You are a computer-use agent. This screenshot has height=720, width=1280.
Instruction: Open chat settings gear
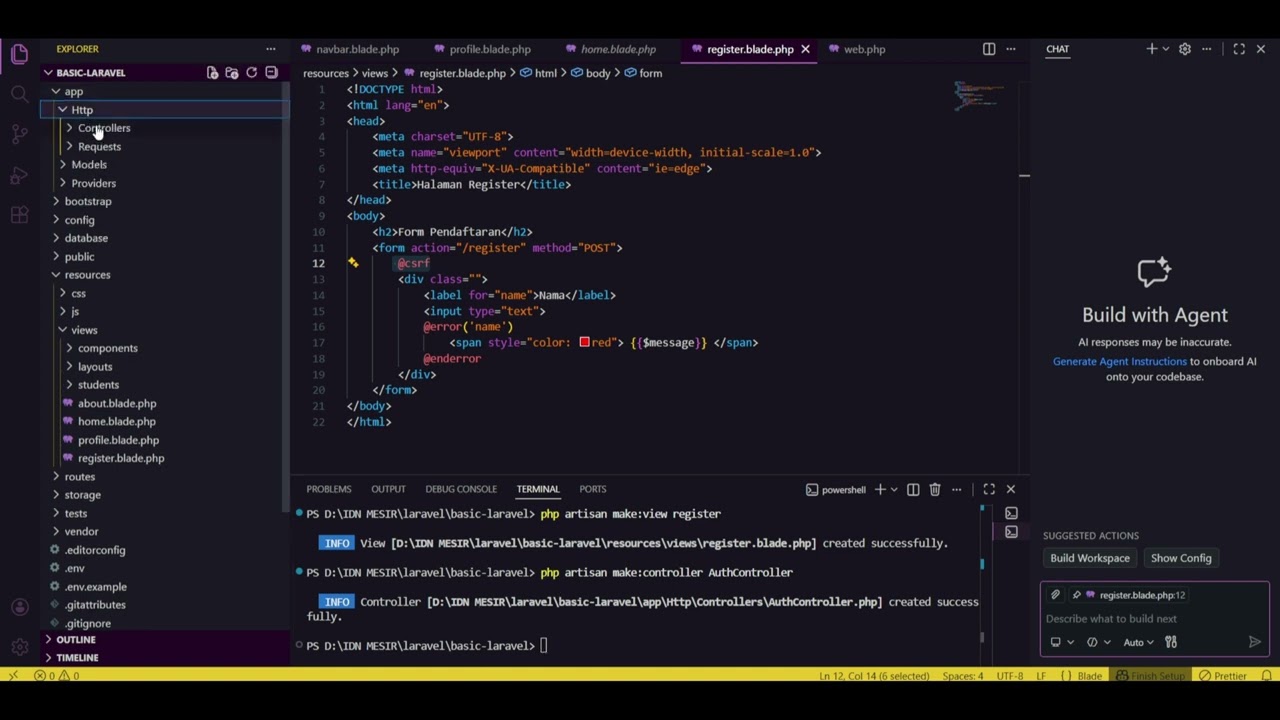pos(1185,49)
